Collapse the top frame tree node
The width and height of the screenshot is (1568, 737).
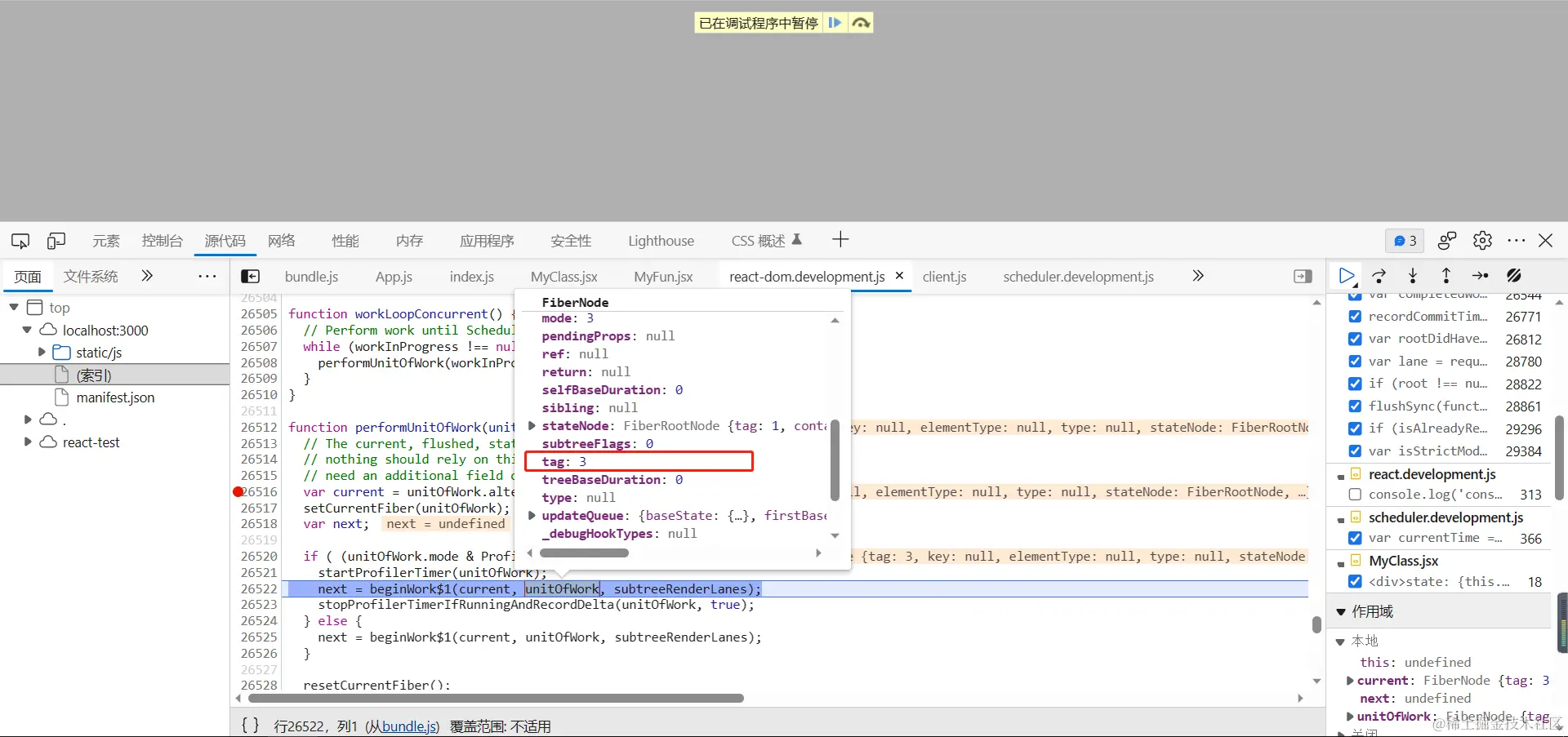(x=14, y=308)
